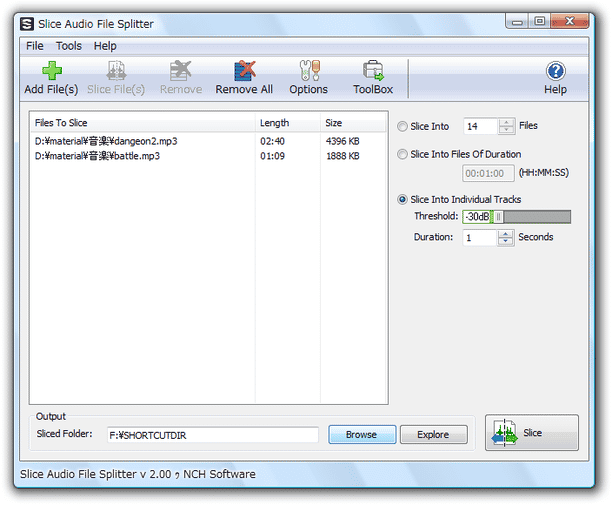The width and height of the screenshot is (612, 505).
Task: Decrease the Duration seconds value
Action: (x=505, y=242)
